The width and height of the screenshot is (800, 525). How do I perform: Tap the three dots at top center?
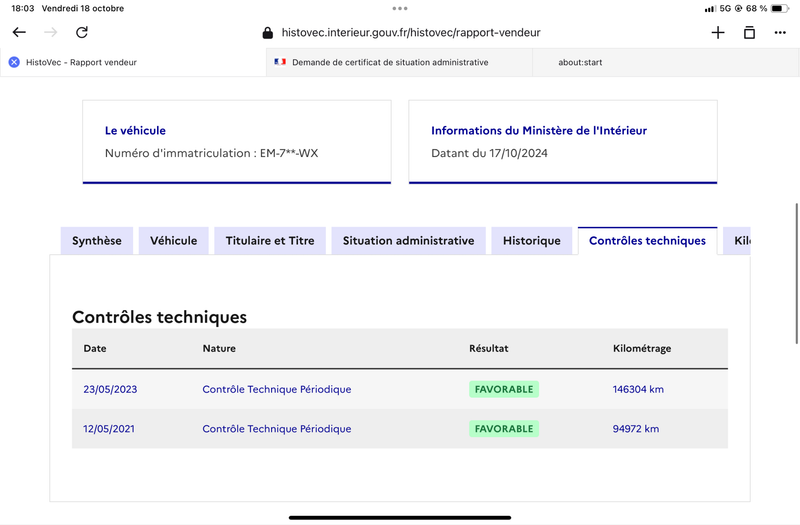[400, 8]
